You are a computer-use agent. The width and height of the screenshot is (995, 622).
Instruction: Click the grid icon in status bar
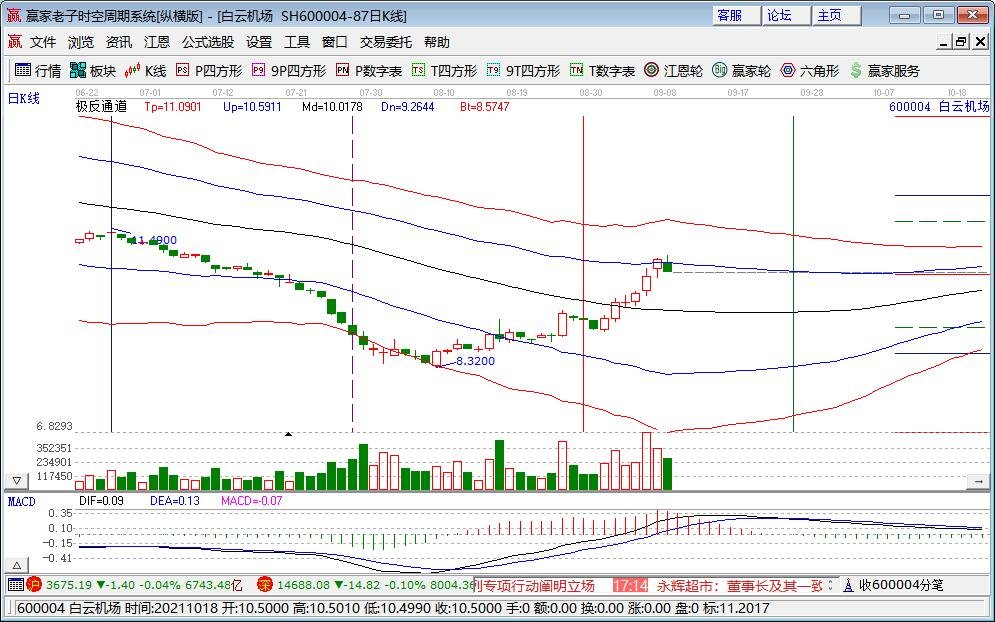(x=16, y=585)
